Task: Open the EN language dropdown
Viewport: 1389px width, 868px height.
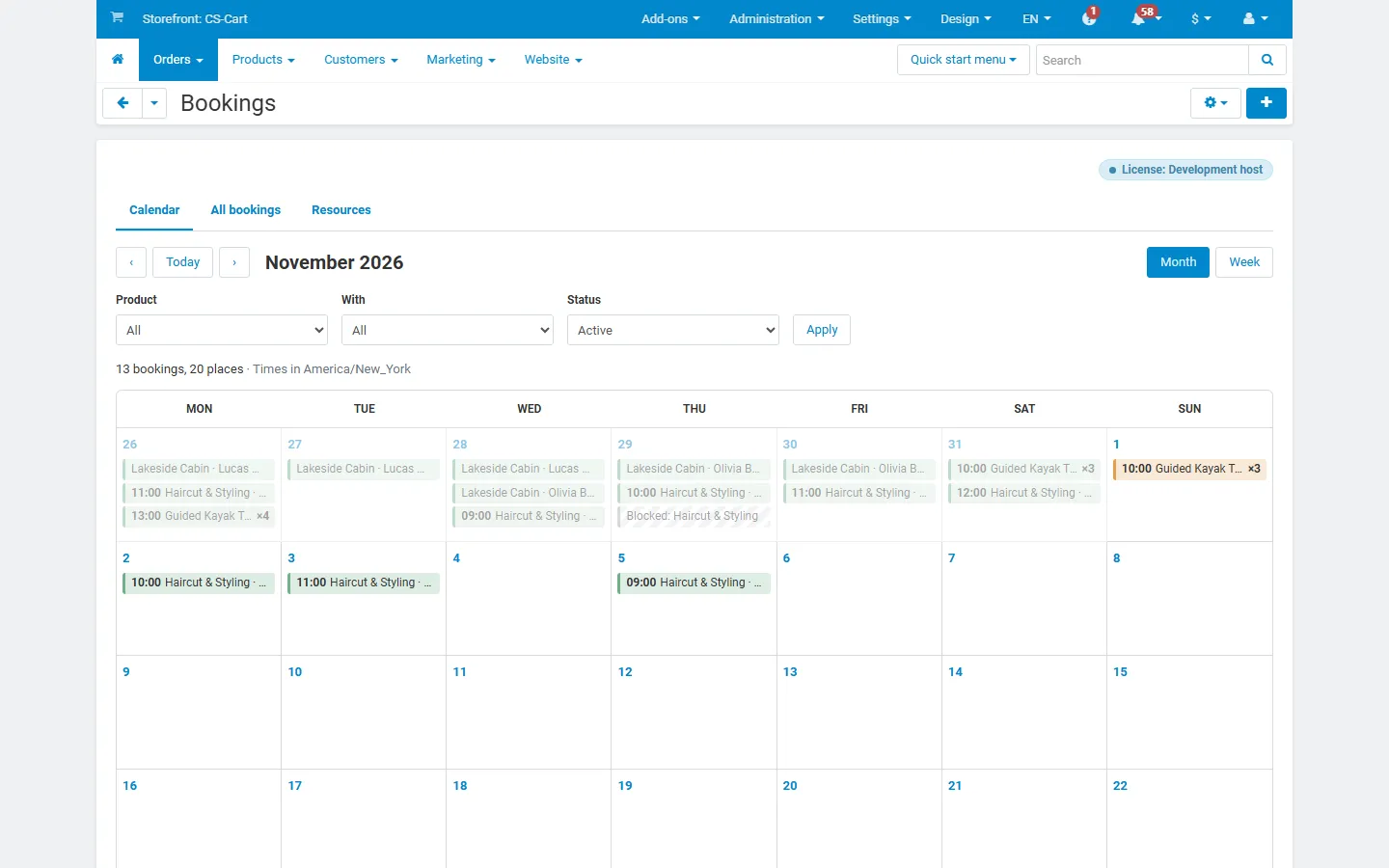Action: (x=1037, y=18)
